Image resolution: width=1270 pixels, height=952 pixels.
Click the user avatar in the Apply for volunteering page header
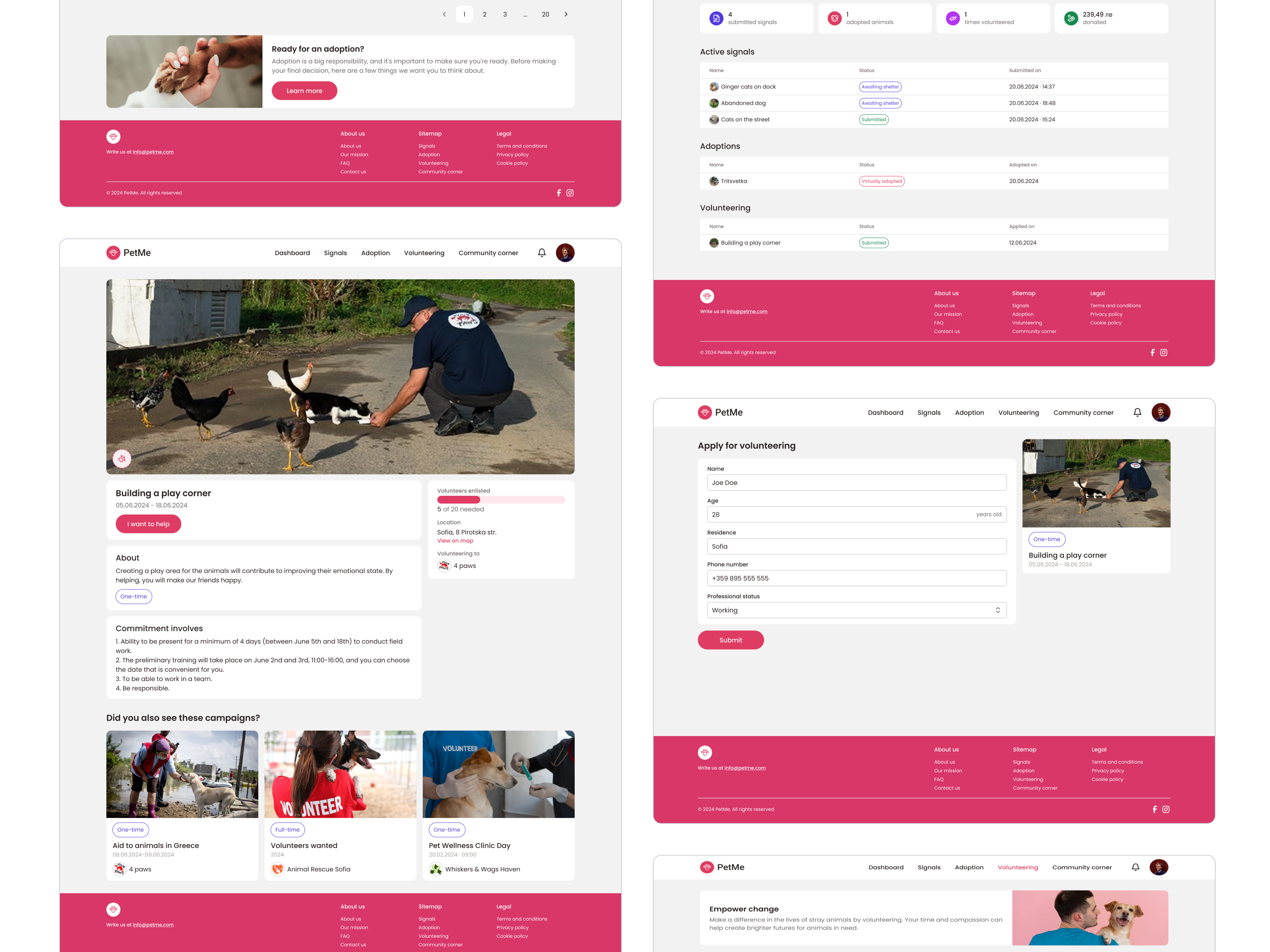[x=1160, y=413]
